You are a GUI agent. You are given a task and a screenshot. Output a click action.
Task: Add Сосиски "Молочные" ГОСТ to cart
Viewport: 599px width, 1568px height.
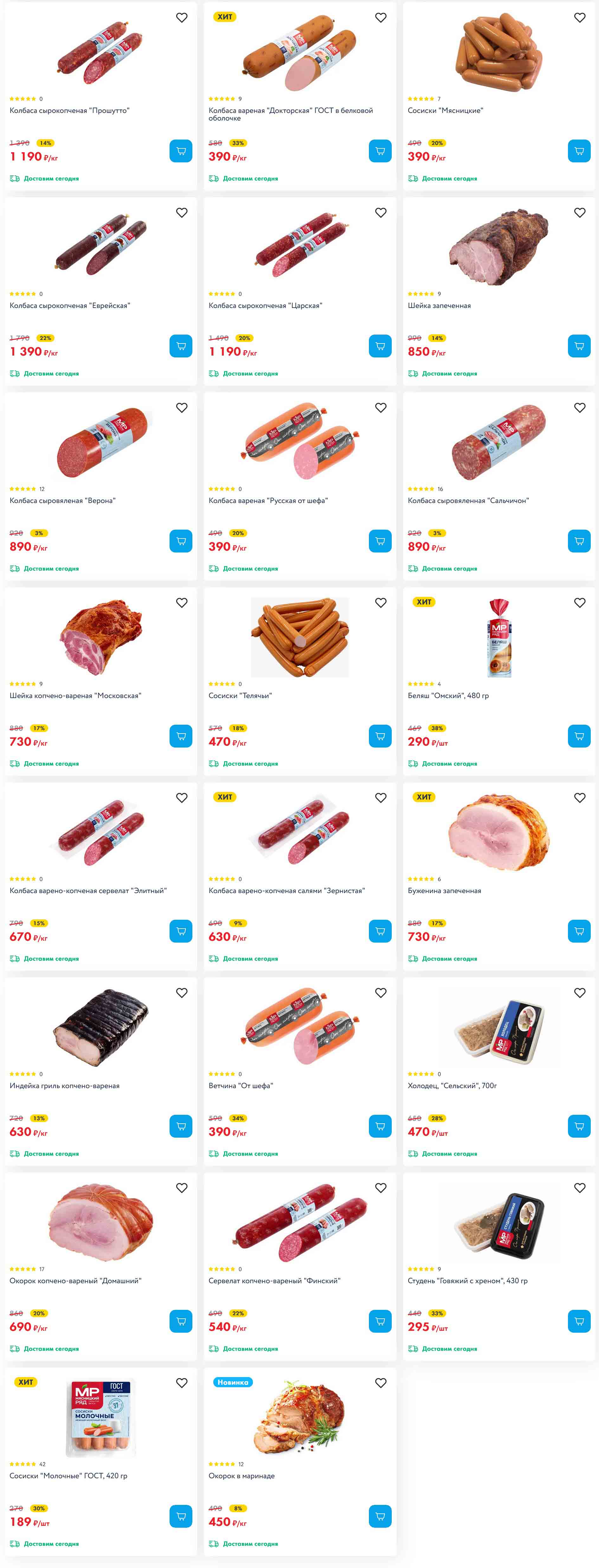click(x=181, y=1516)
